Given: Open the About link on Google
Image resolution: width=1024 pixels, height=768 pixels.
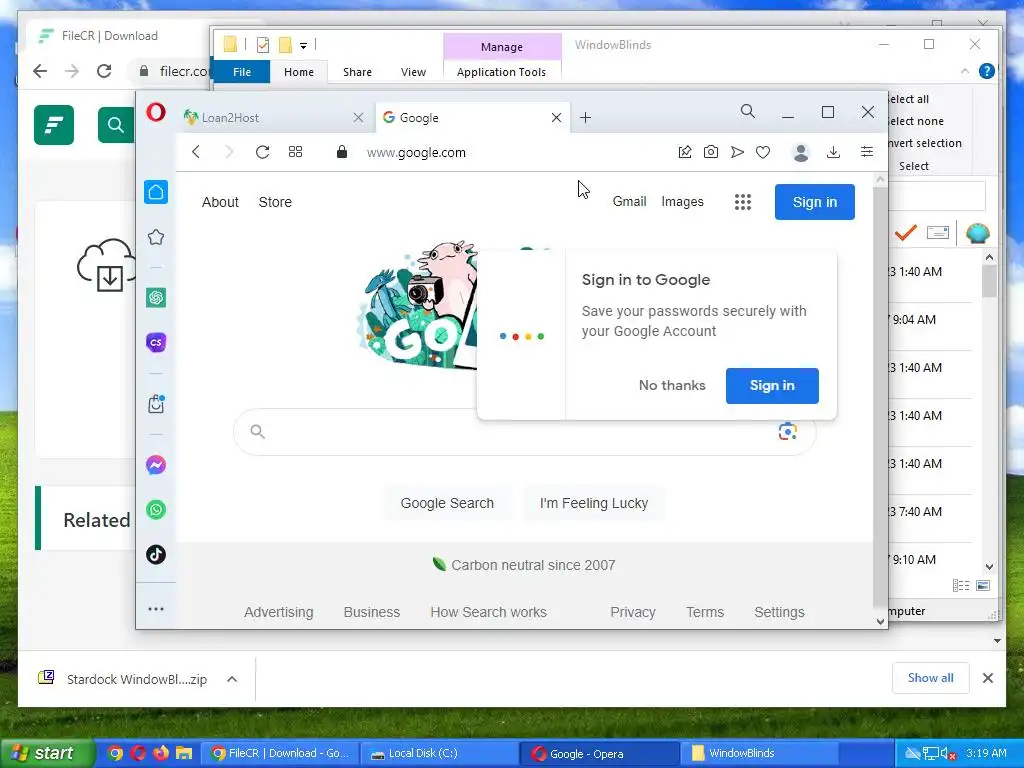Looking at the screenshot, I should 220,202.
